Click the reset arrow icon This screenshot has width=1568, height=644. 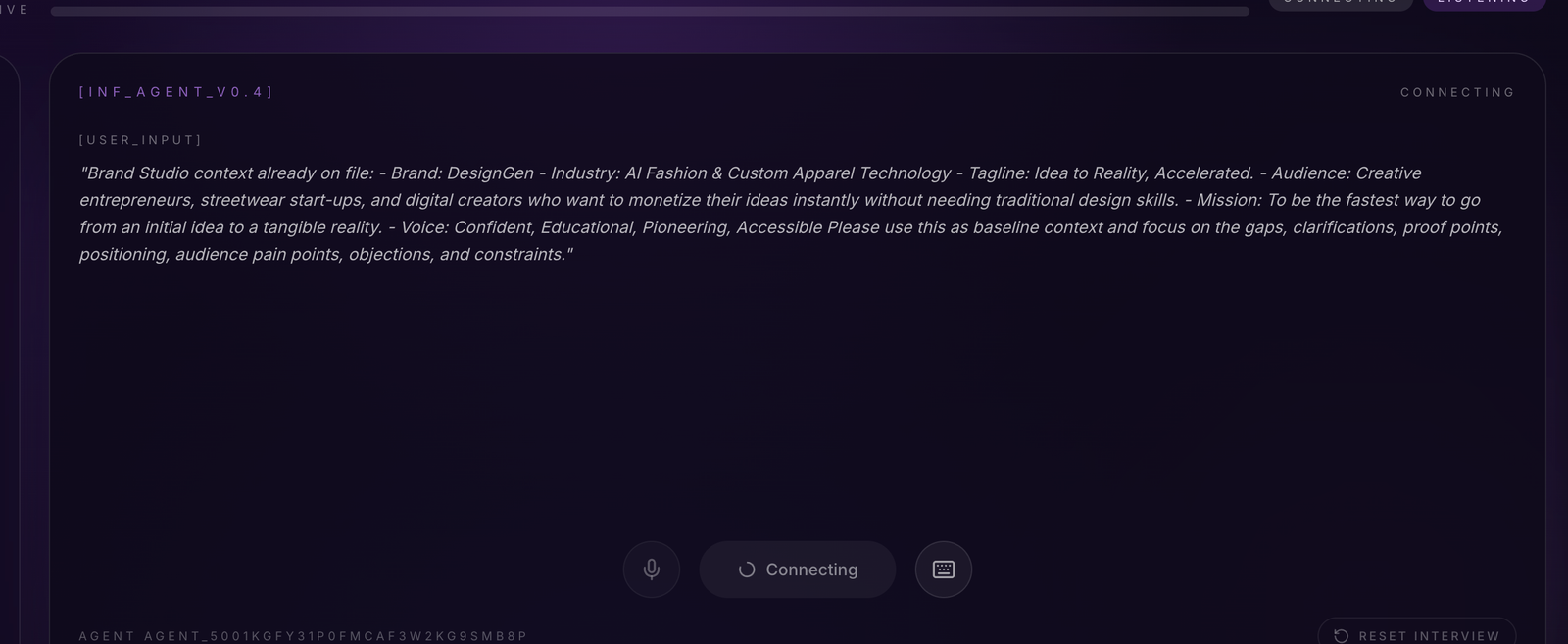[x=1342, y=636]
